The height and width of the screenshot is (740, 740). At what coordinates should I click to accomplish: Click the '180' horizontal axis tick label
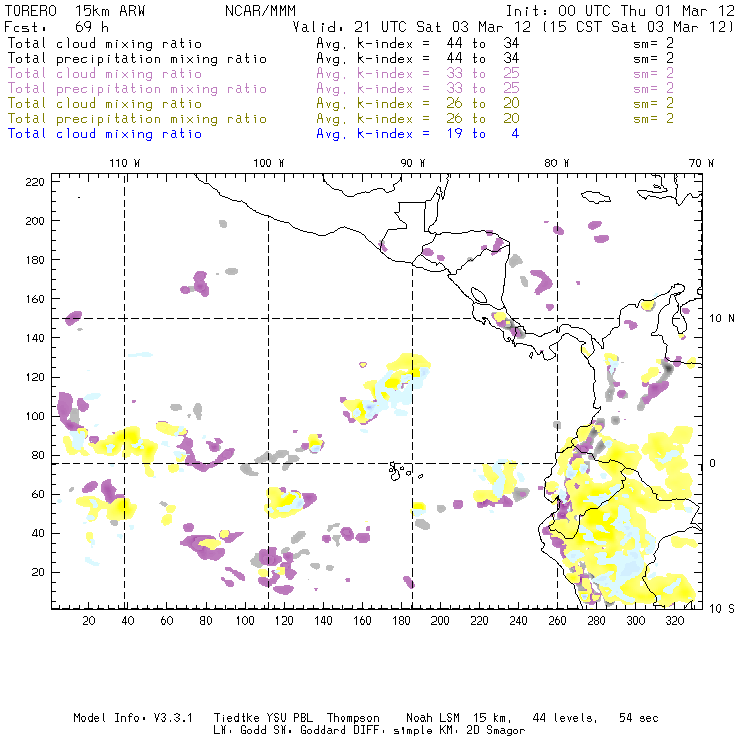coord(401,621)
